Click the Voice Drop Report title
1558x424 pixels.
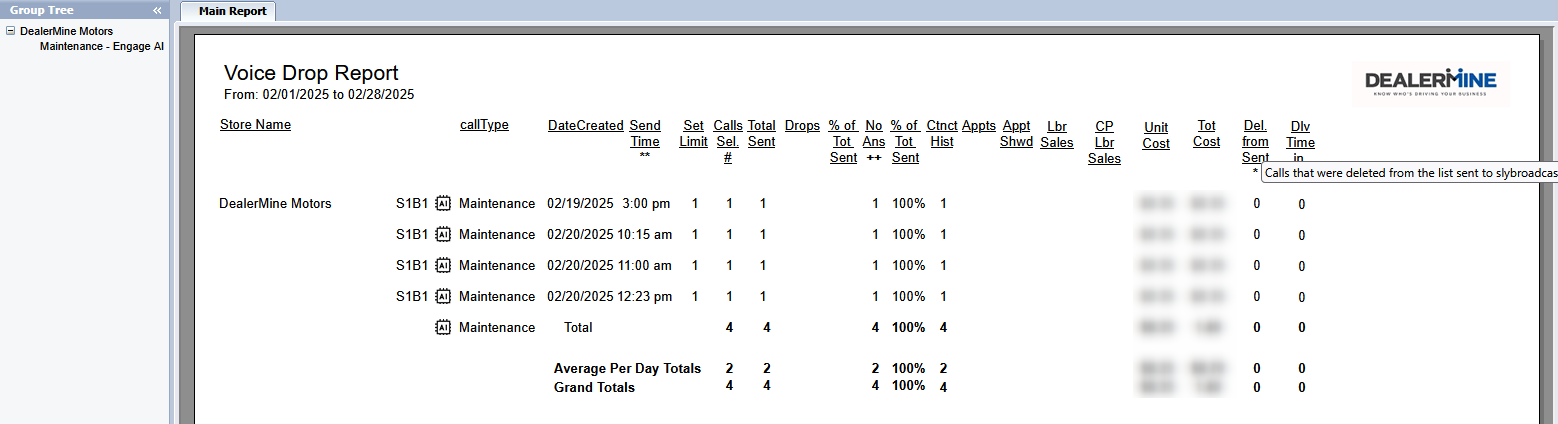click(311, 73)
